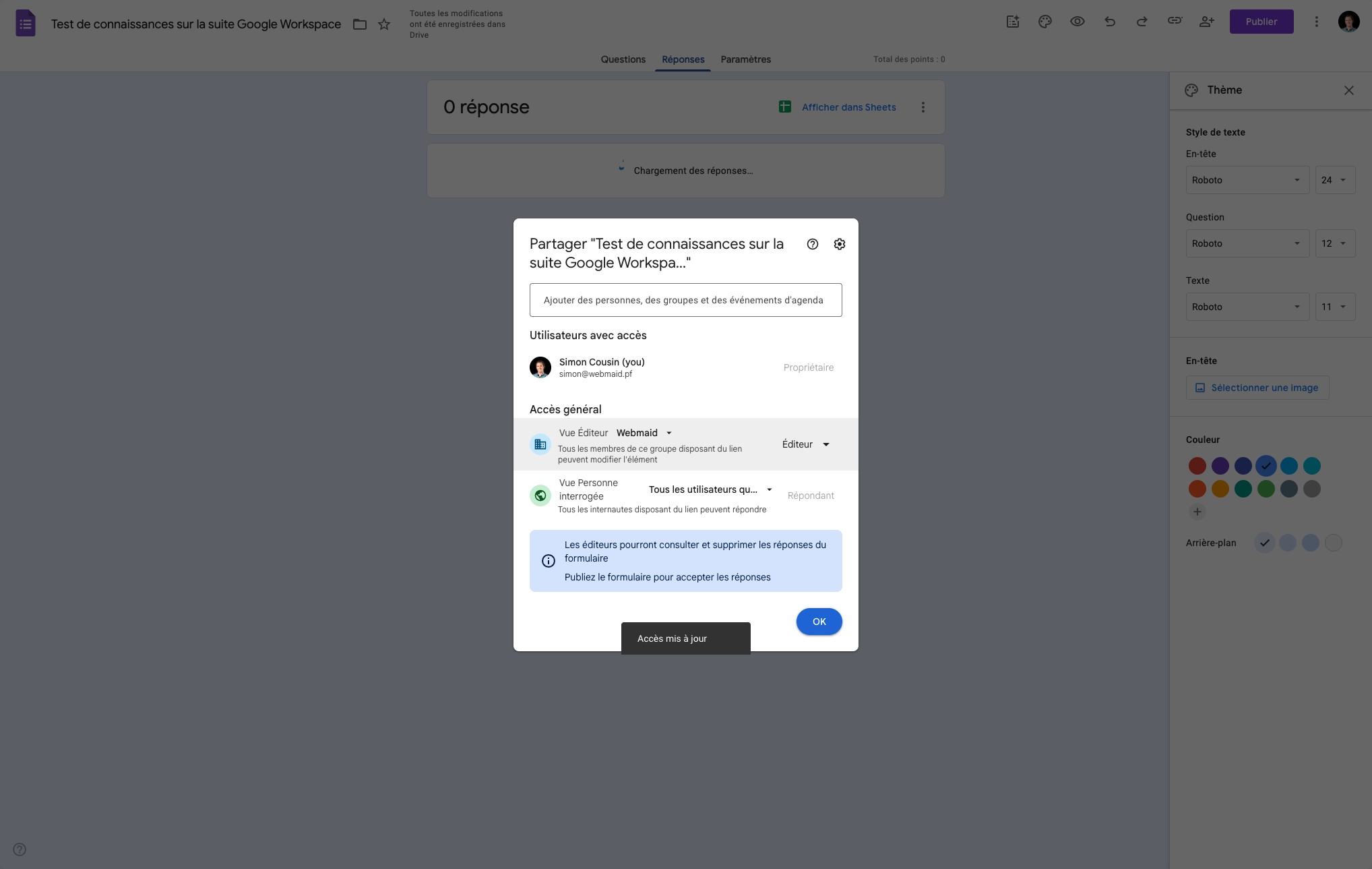Star the form with the star icon
This screenshot has height=869, width=1372.
(x=384, y=24)
